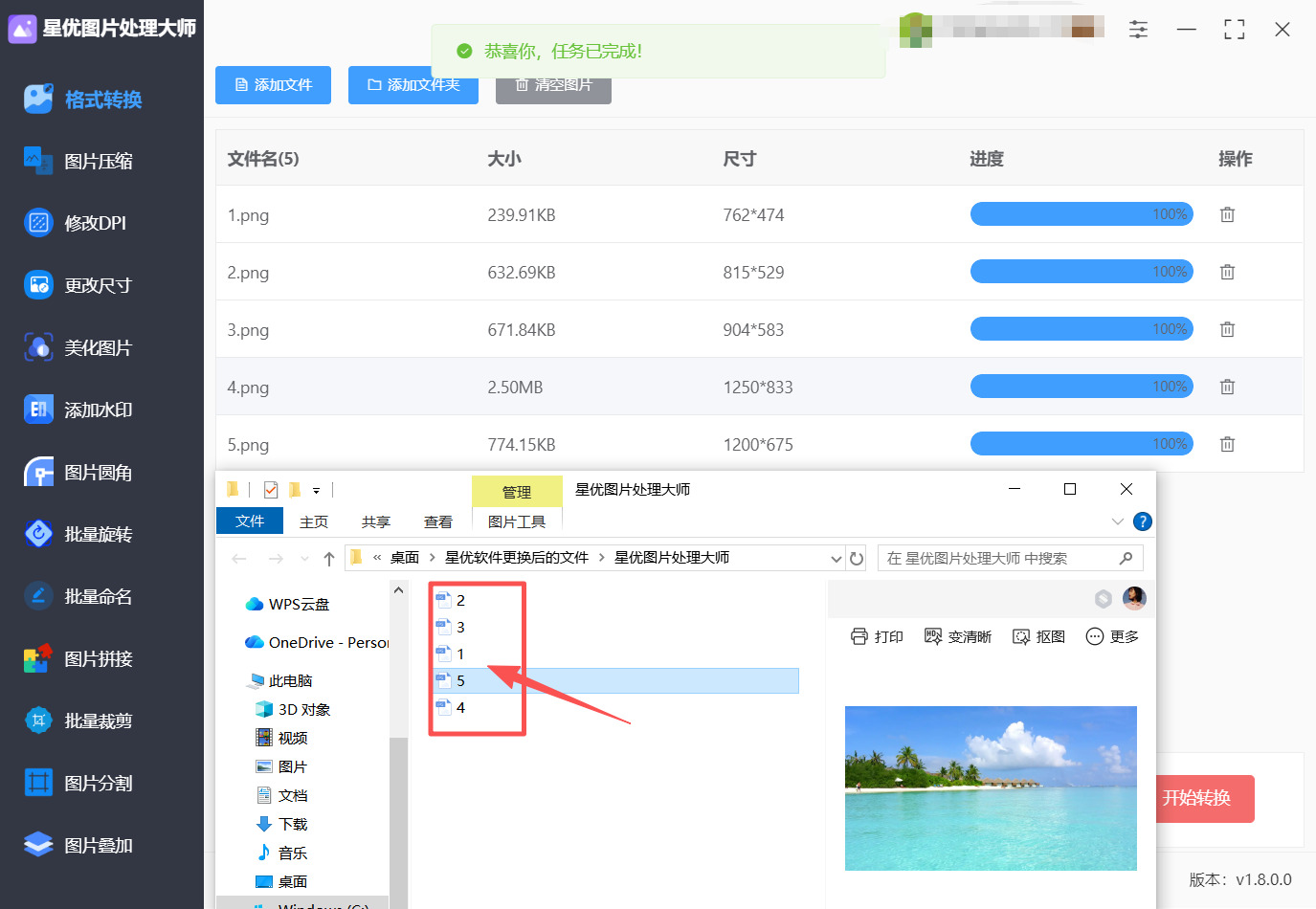Viewport: 1316px width, 909px height.
Task: Select file 2 in Explorer list
Action: tap(451, 600)
